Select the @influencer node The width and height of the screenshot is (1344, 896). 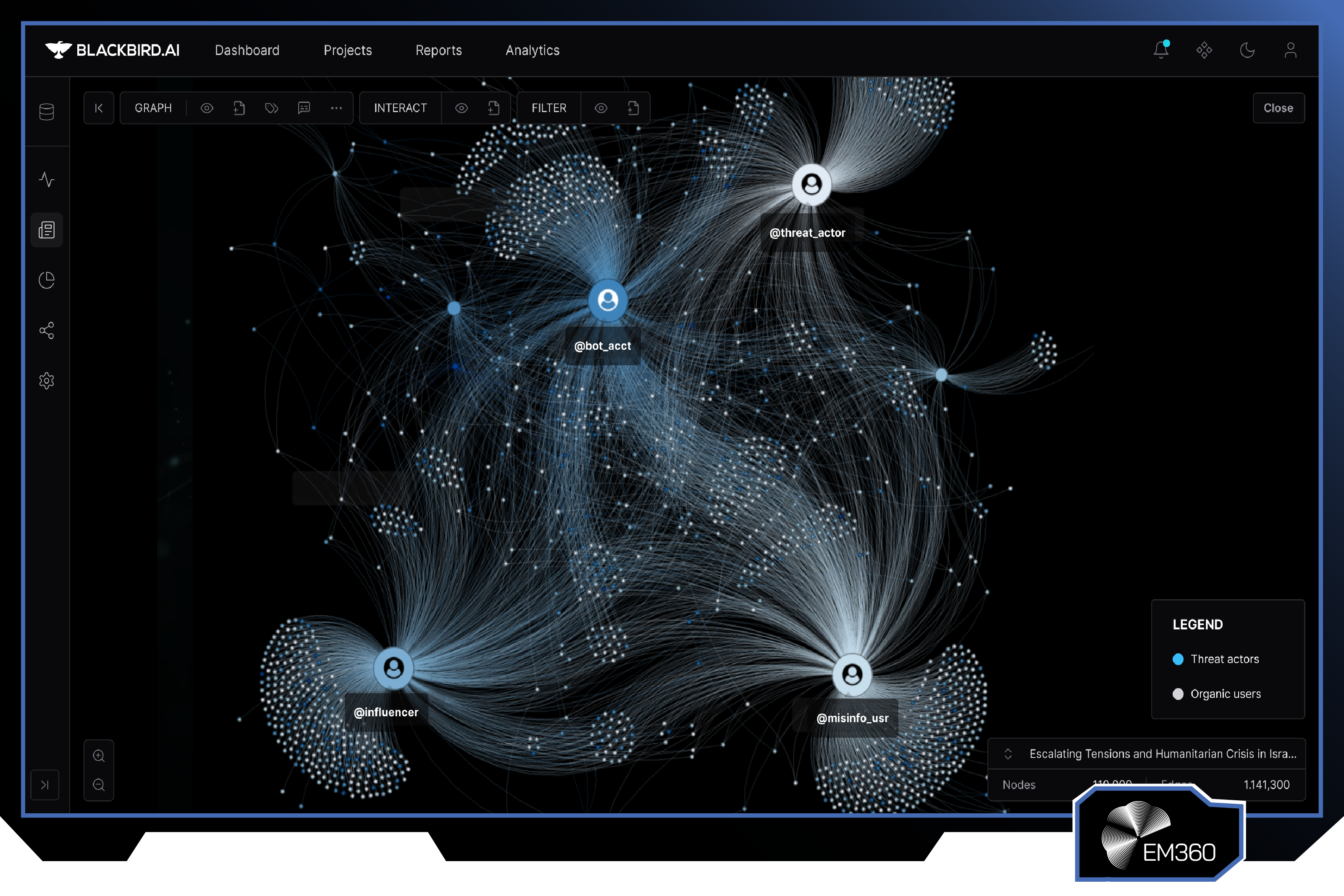[394, 668]
